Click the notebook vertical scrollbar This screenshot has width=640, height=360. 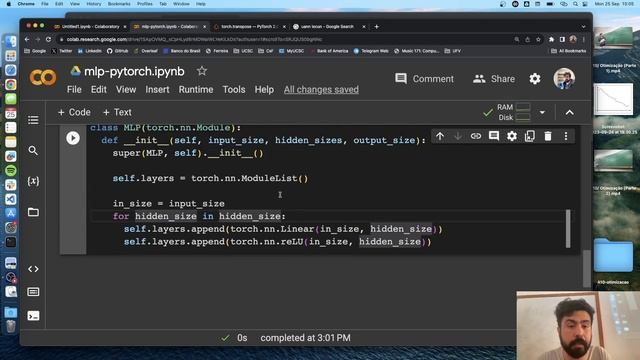click(587, 268)
